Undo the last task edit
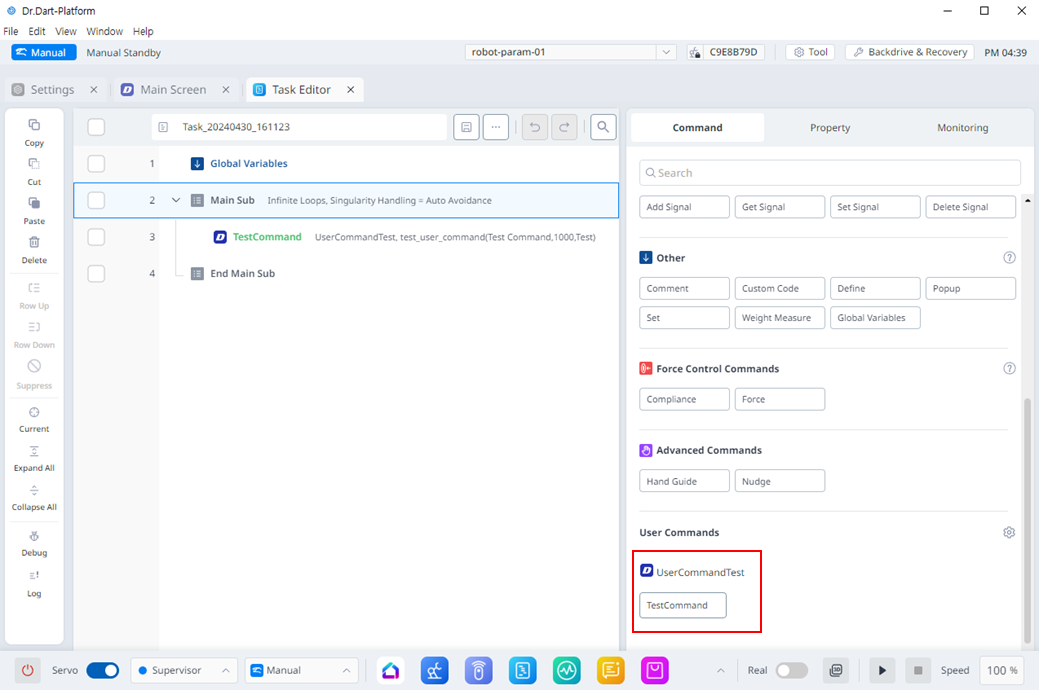1039x690 pixels. point(535,127)
